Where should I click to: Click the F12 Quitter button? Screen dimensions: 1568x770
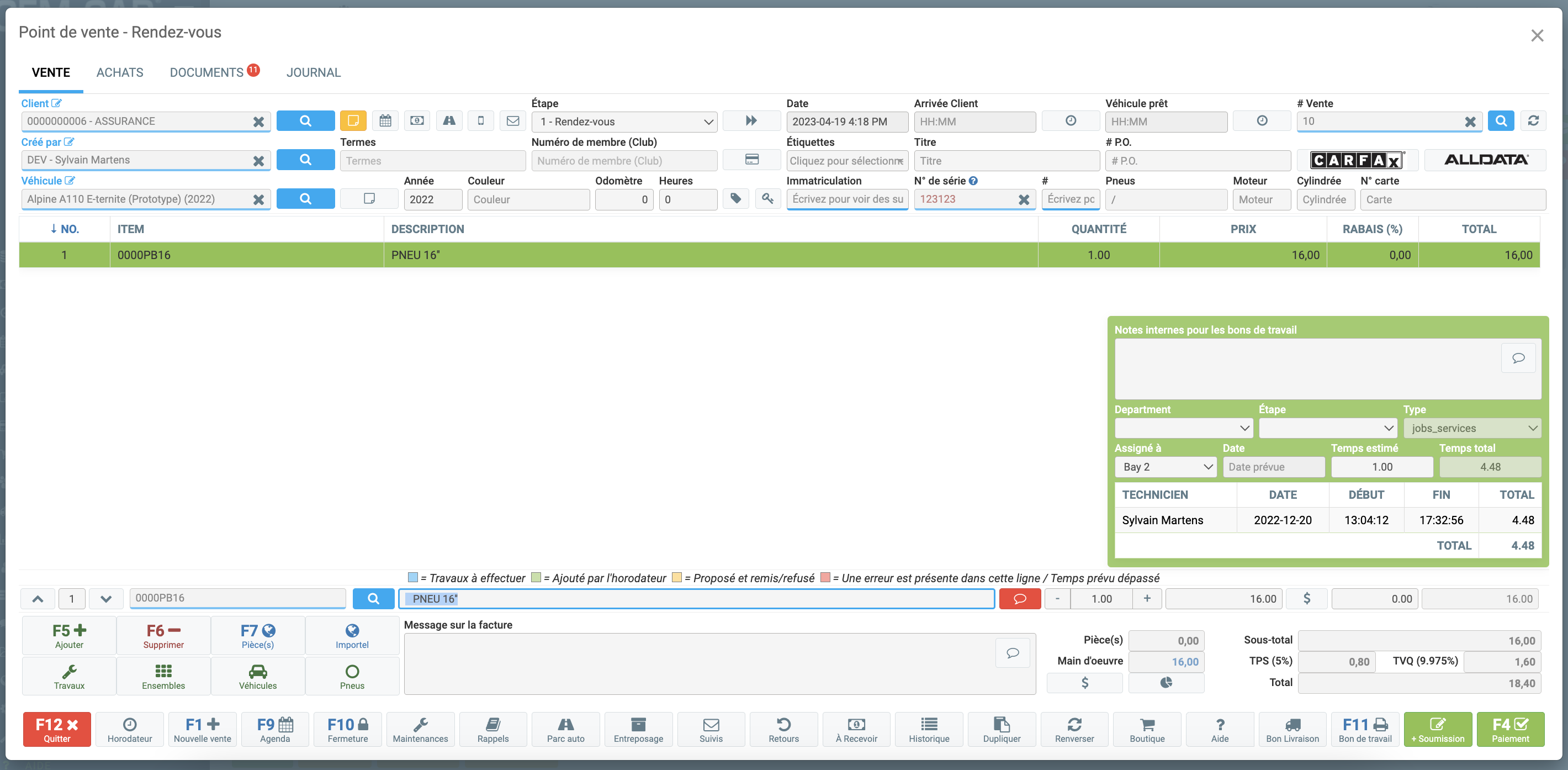(57, 729)
